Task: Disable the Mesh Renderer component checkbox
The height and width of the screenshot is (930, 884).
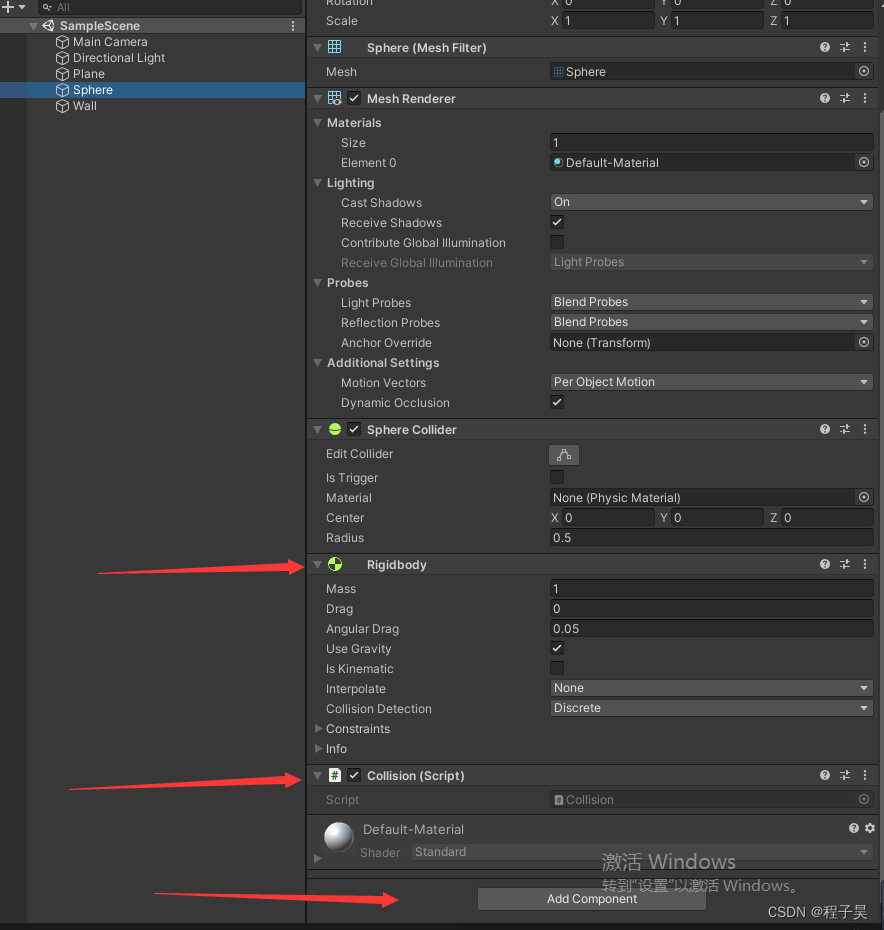Action: tap(354, 98)
